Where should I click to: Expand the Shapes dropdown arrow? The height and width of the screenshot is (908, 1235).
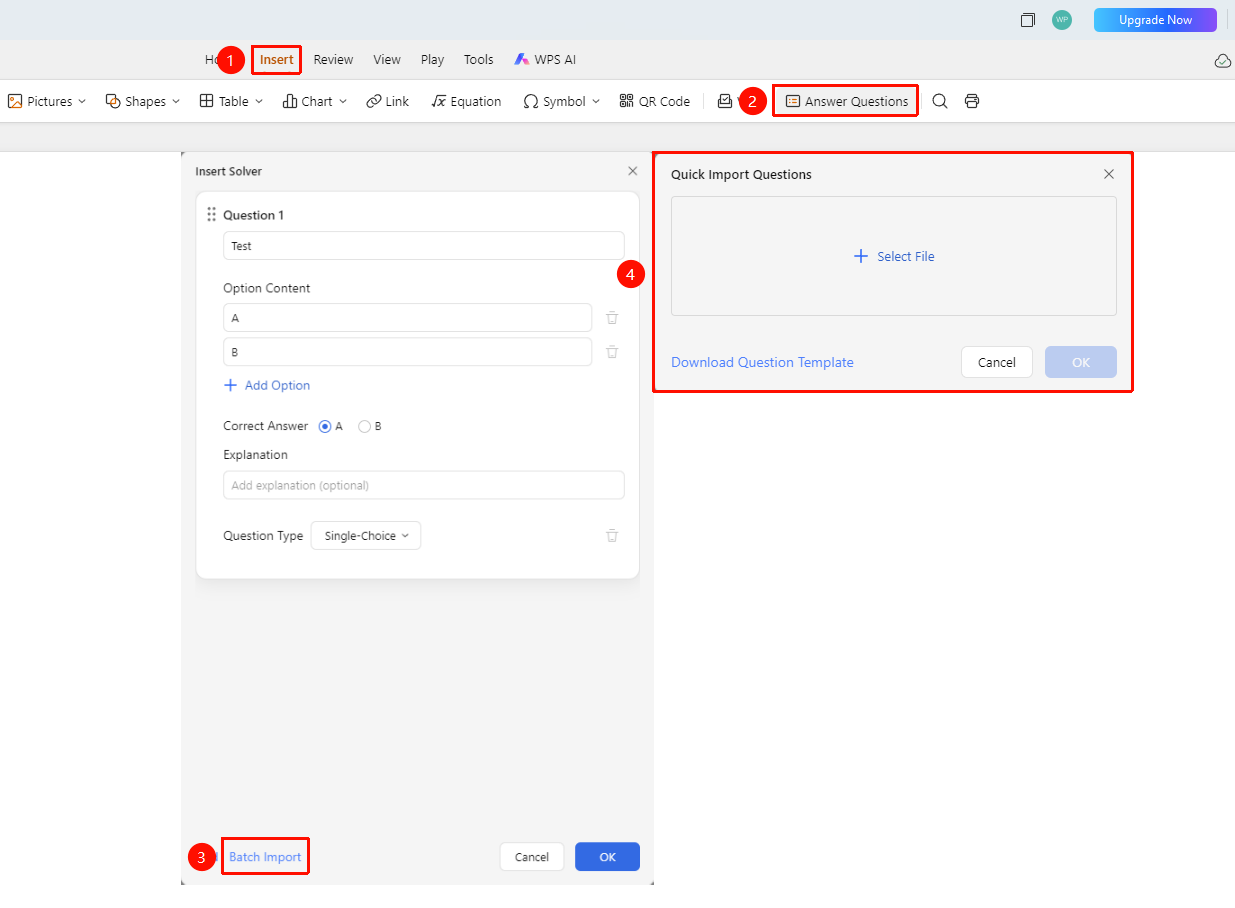[x=176, y=101]
